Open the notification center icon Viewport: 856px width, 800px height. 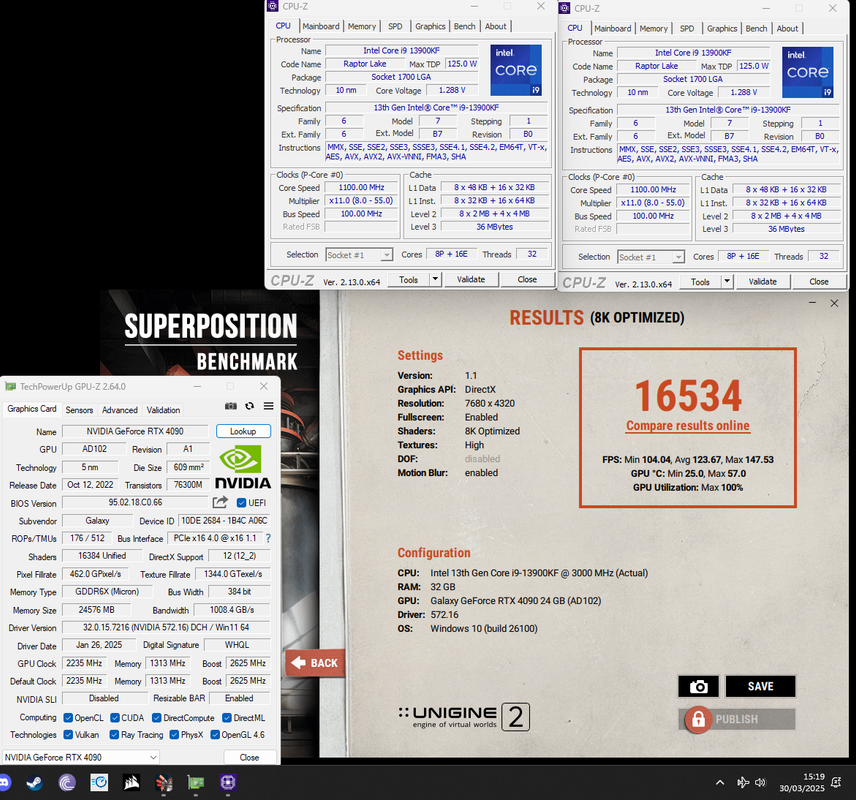point(836,783)
